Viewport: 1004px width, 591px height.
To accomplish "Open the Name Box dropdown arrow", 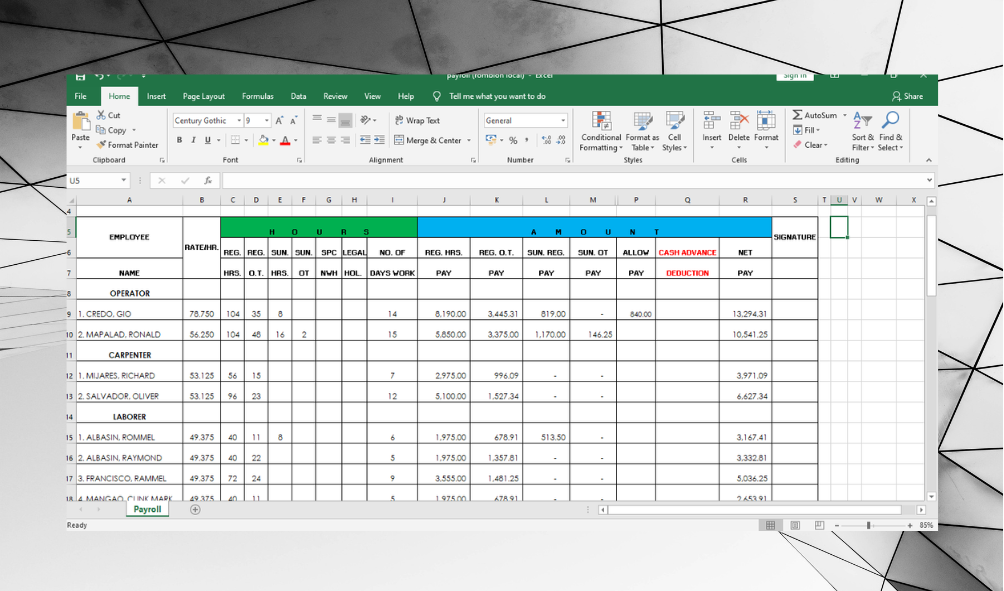I will 124,181.
